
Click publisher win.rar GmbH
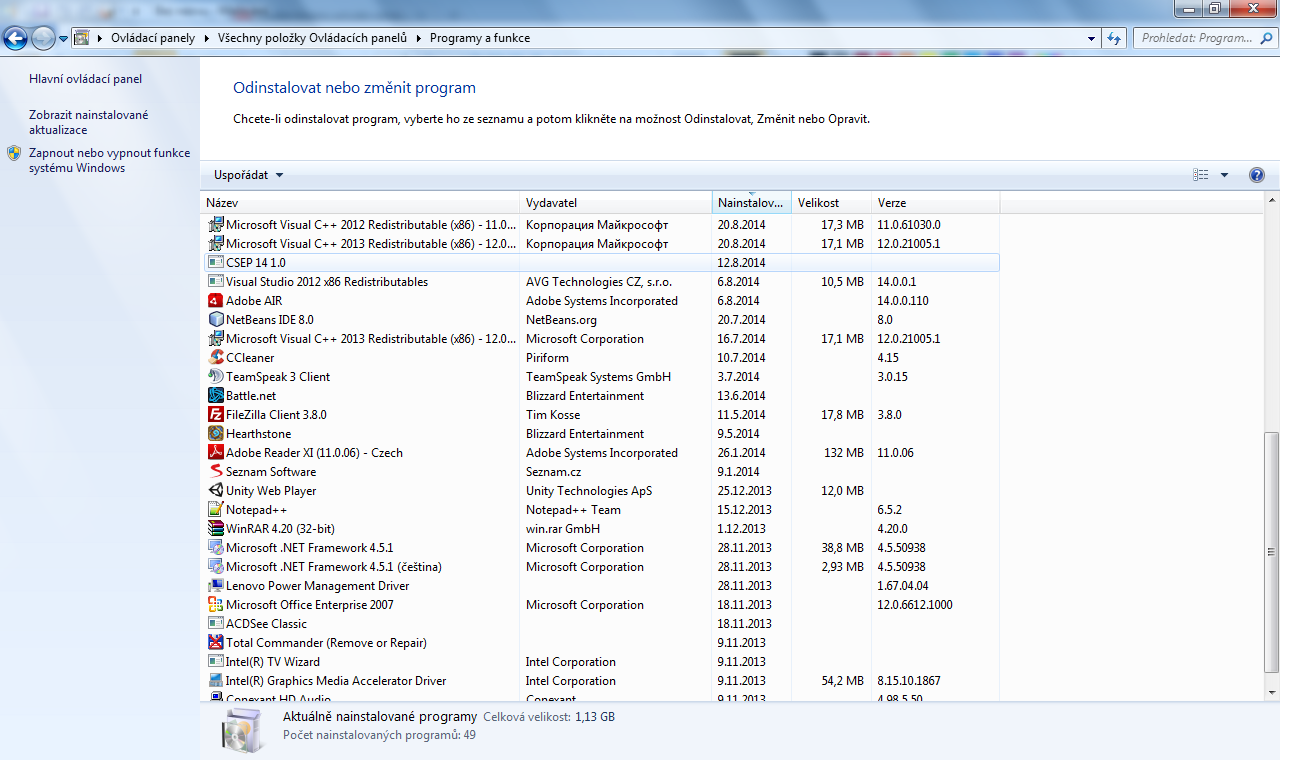click(563, 529)
